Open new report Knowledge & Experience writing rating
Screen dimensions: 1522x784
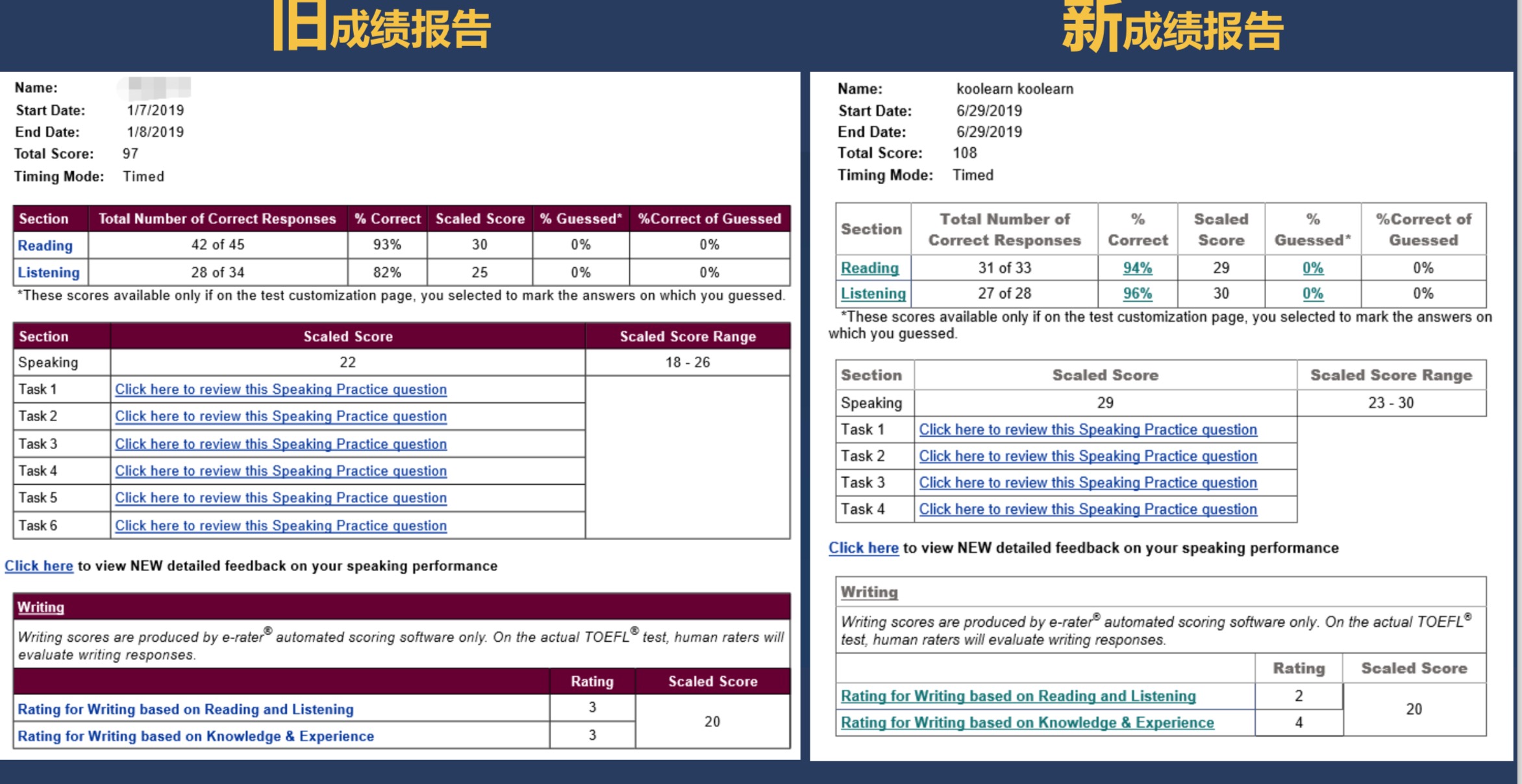tap(1027, 723)
